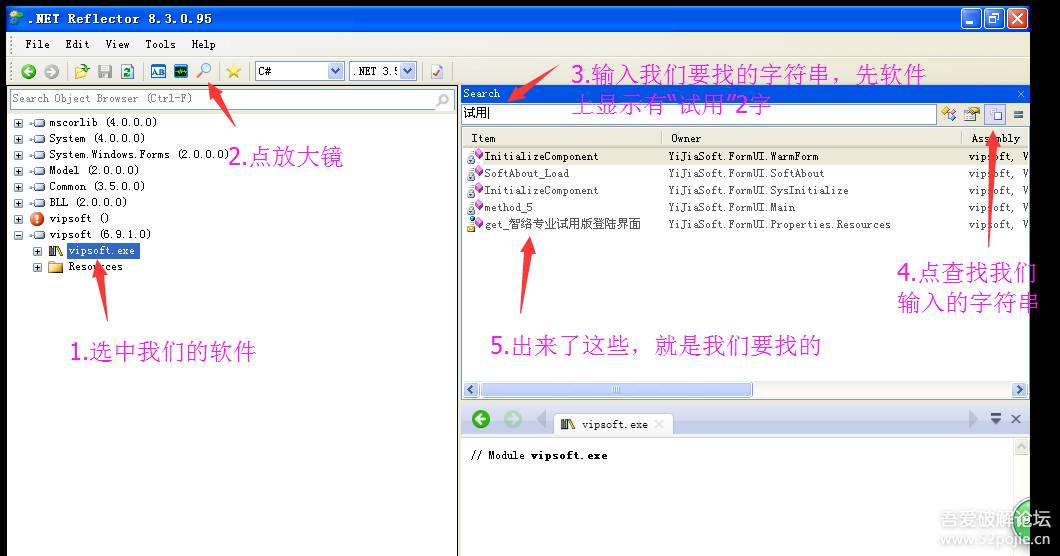The image size is (1060, 556).
Task: Click the Refresh document icon
Action: (127, 71)
